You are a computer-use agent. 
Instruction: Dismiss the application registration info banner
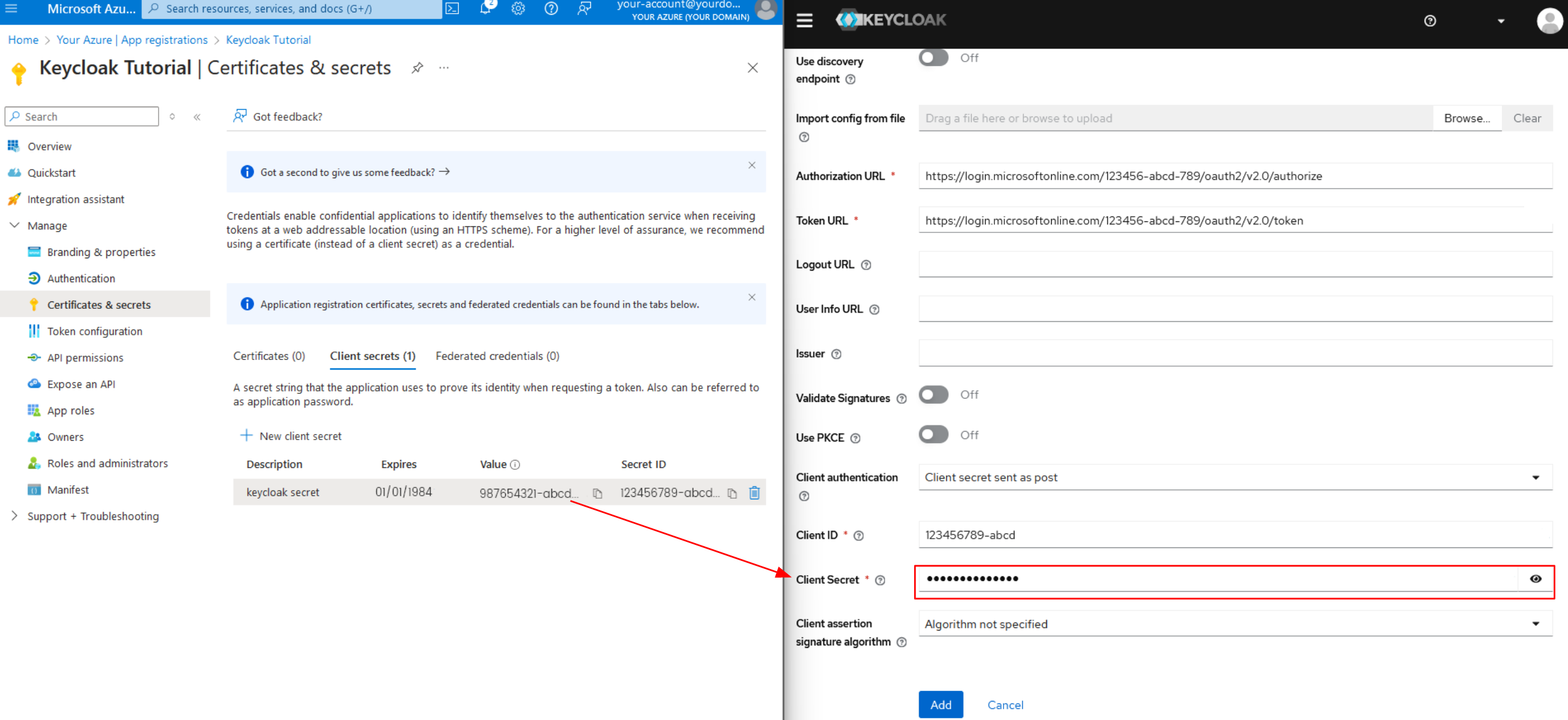click(x=752, y=297)
